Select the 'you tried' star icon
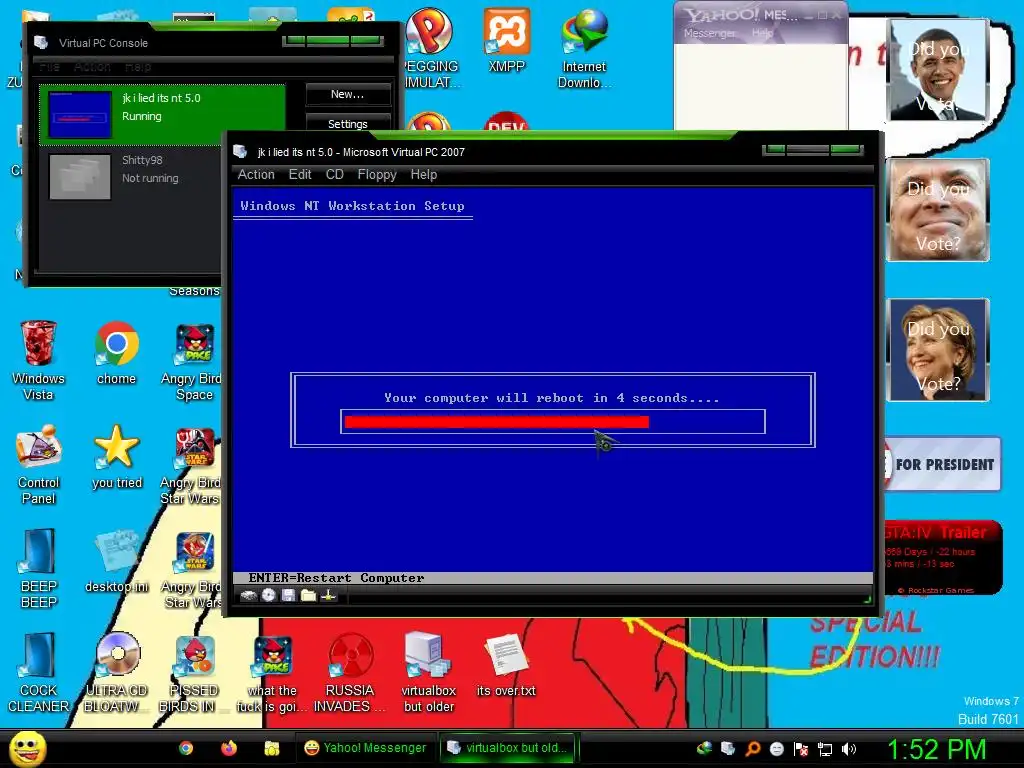 coord(117,456)
